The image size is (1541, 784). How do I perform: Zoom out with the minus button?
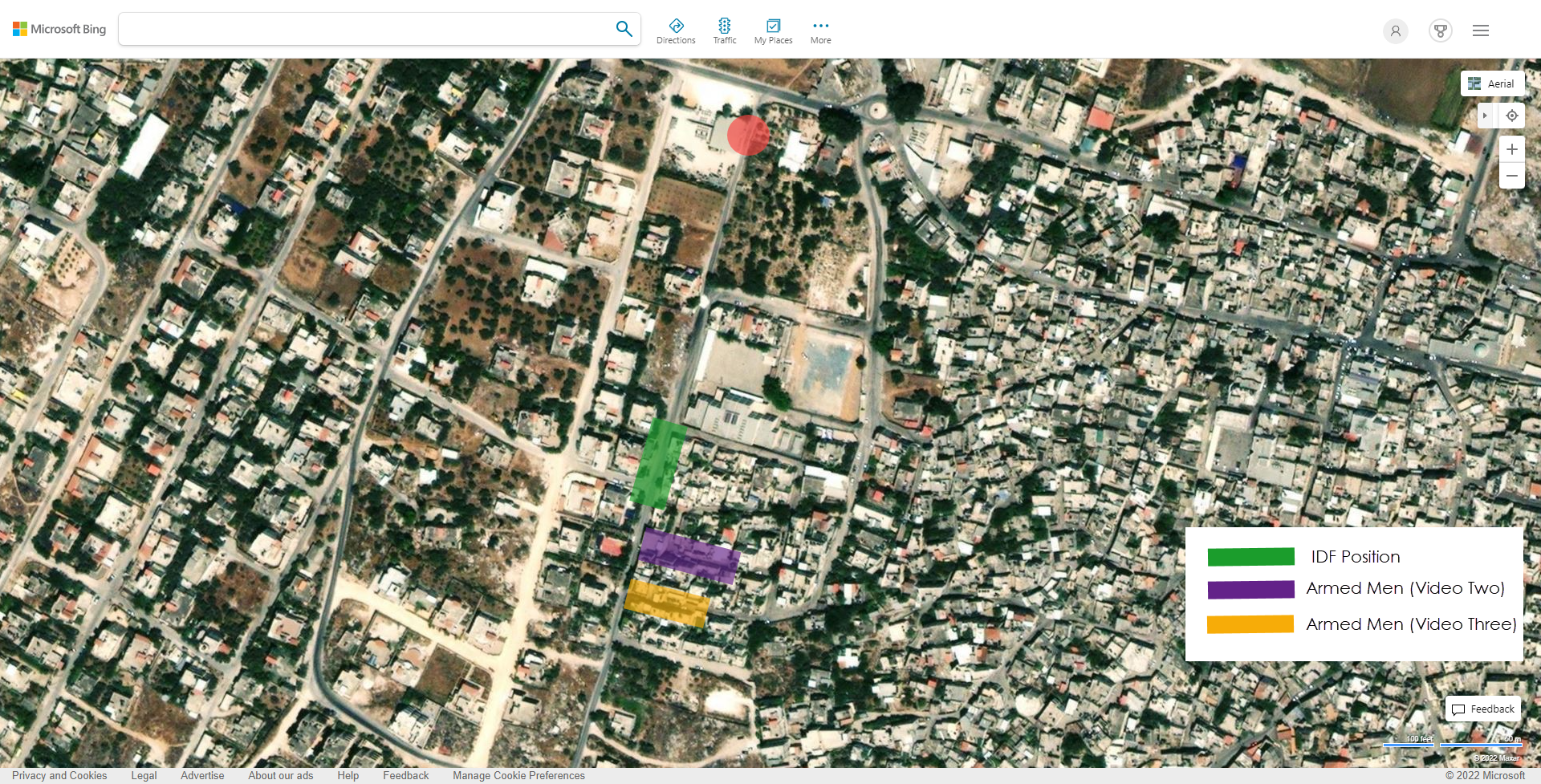tap(1511, 176)
